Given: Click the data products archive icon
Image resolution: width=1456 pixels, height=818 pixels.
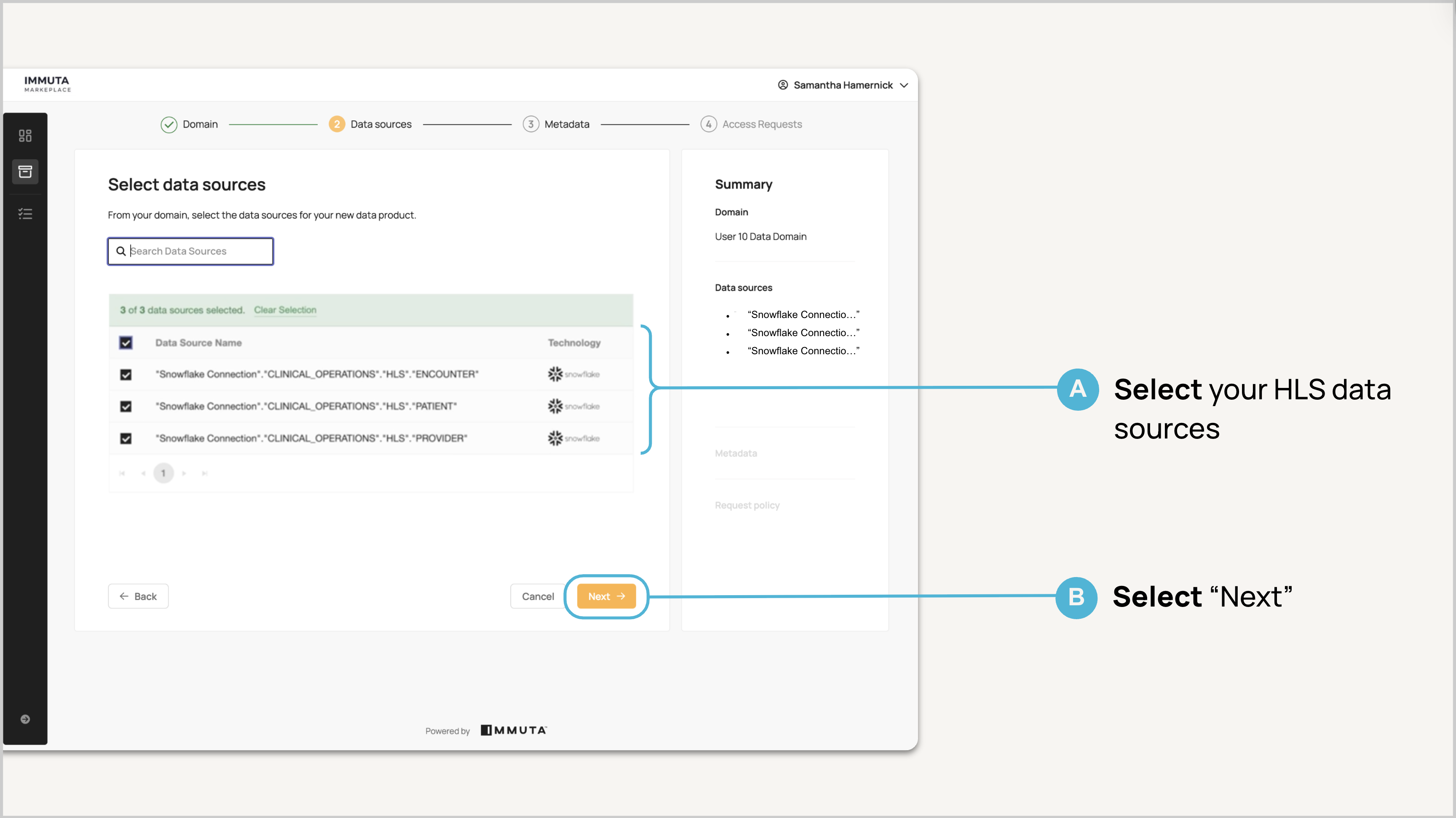Looking at the screenshot, I should point(25,172).
